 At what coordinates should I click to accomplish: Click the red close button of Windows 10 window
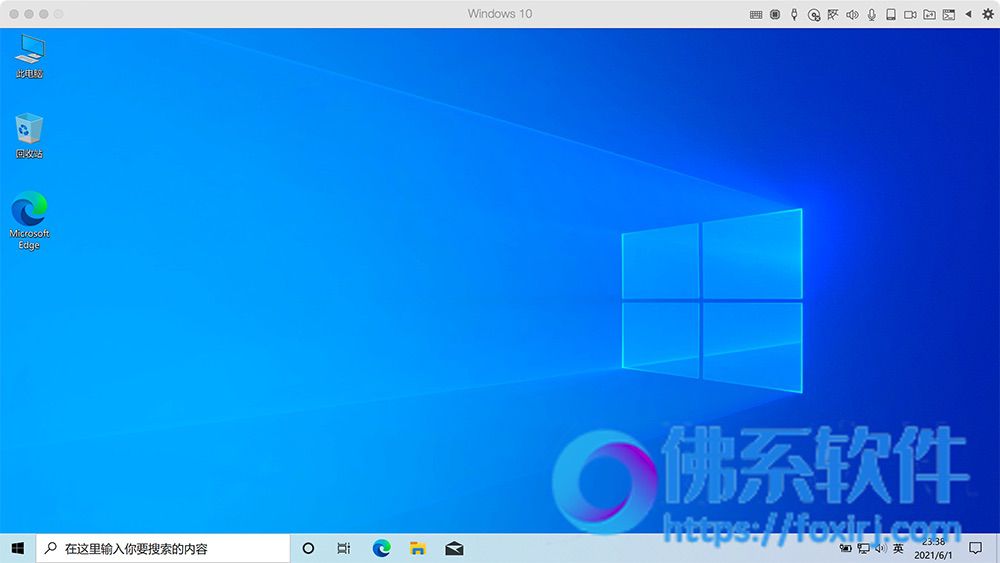coord(14,14)
